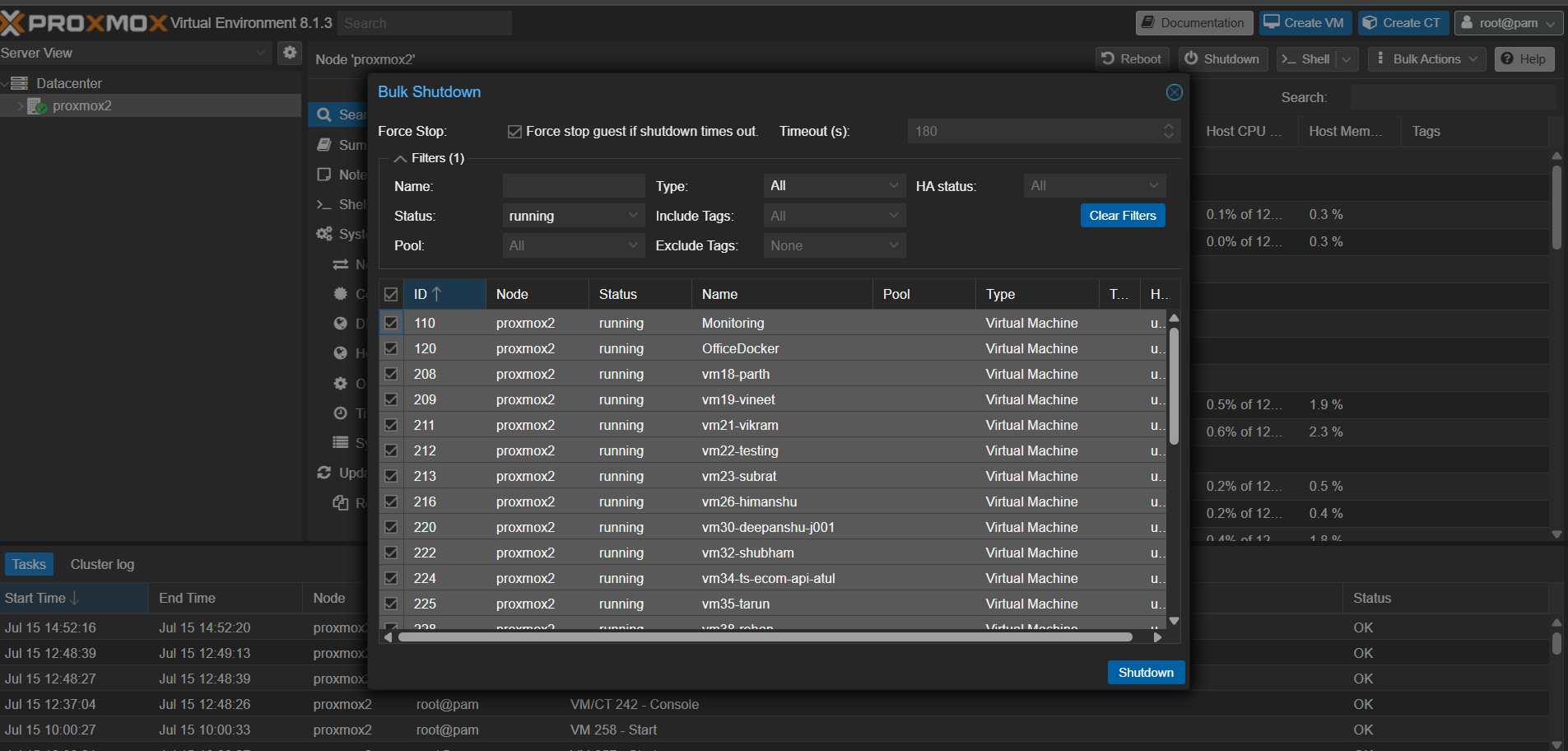
Task: Sort by ID using the ascending arrow
Action: click(x=437, y=294)
